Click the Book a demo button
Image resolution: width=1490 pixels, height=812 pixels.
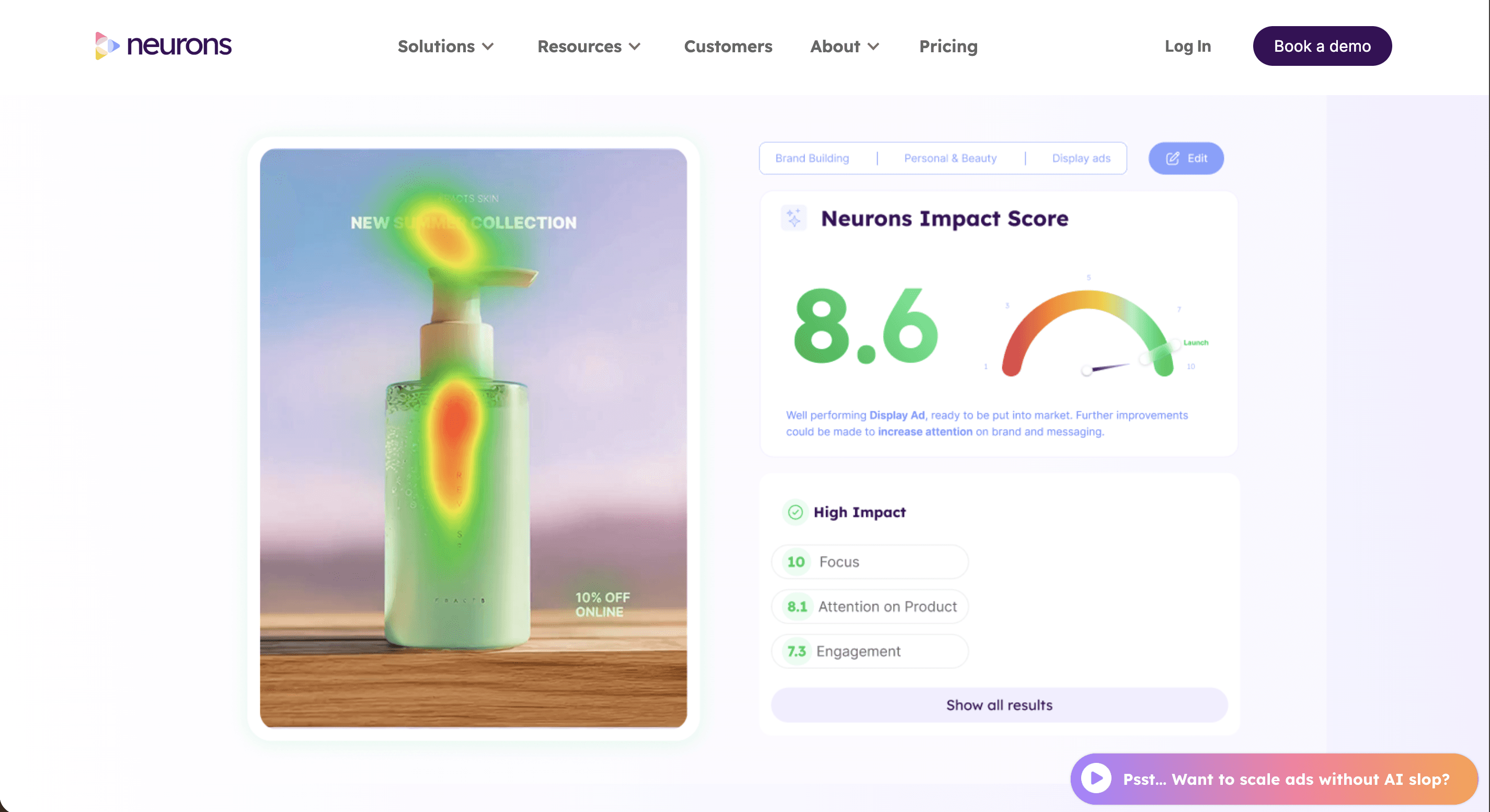coord(1322,45)
